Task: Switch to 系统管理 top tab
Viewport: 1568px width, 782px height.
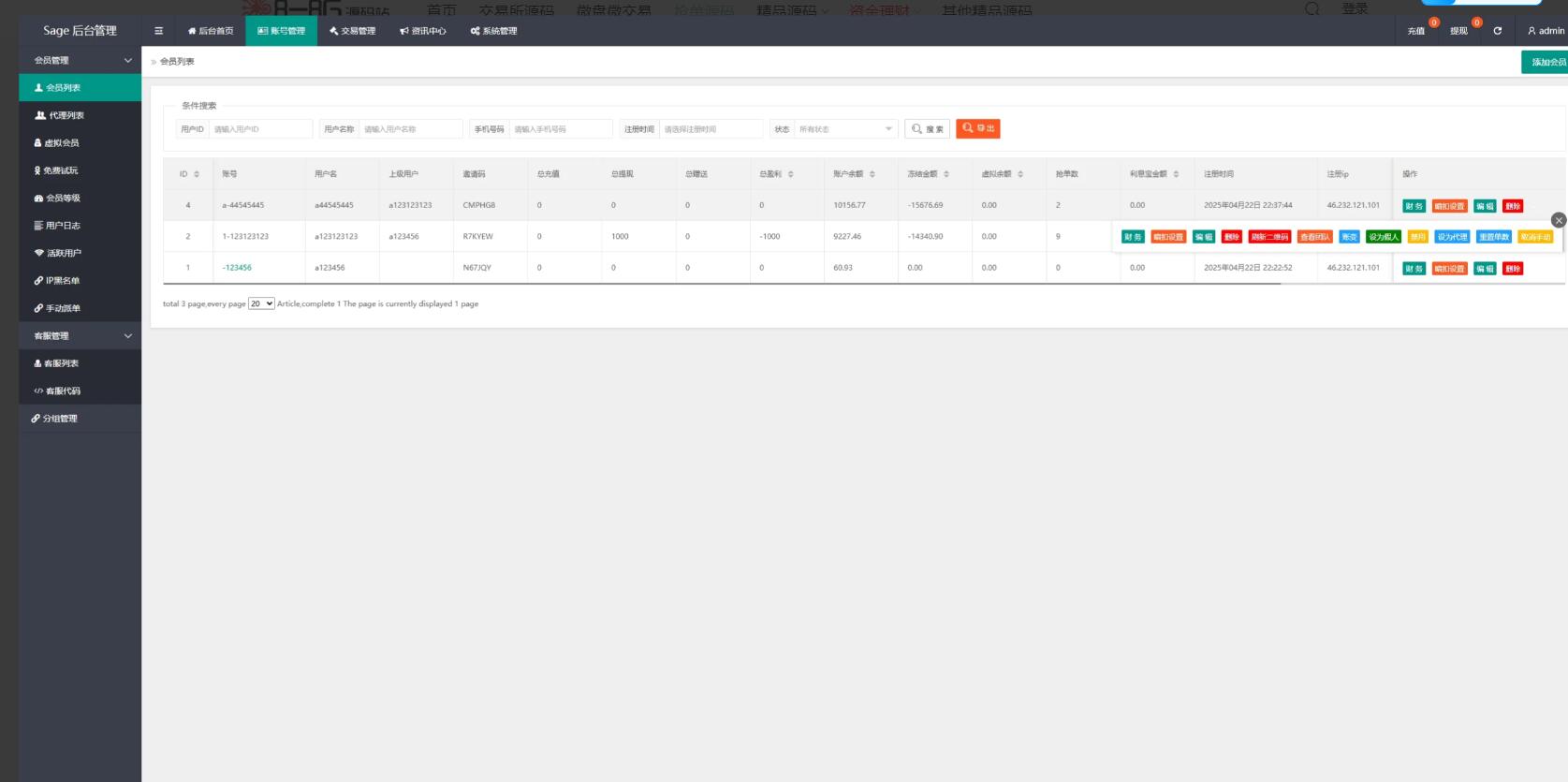Action: pos(493,31)
